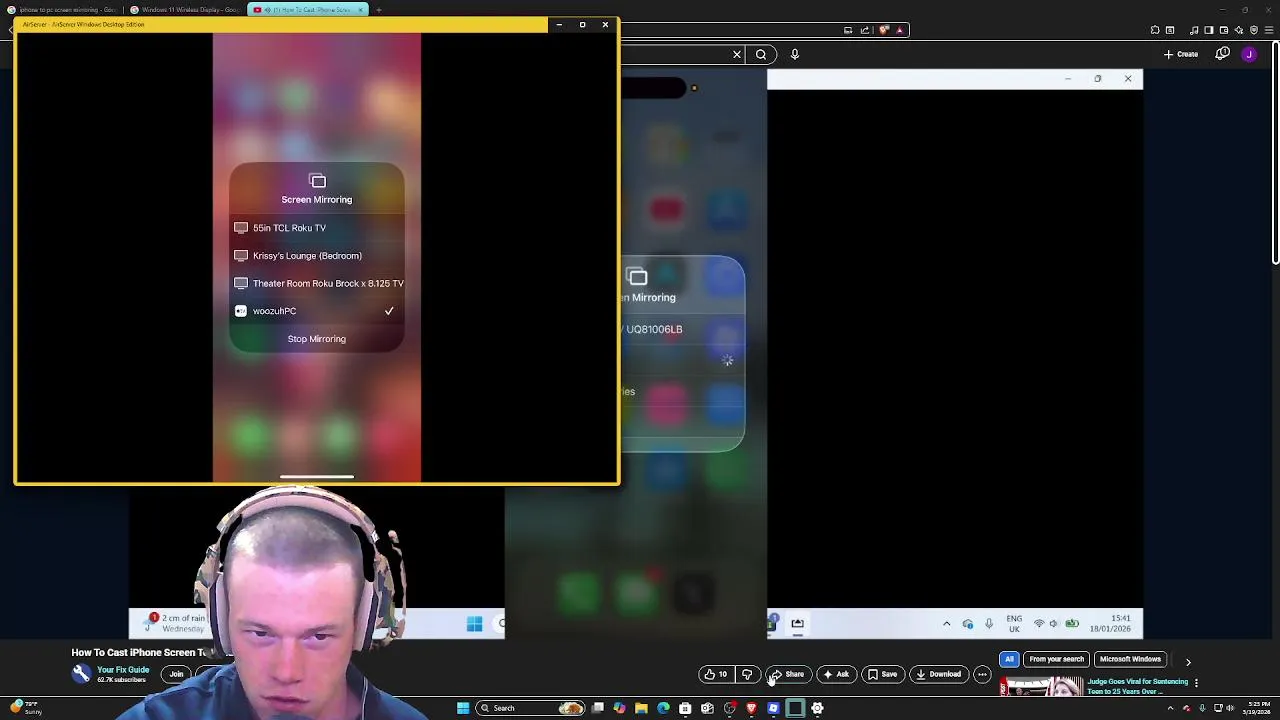Open browser extensions puzzle icon
This screenshot has width=1280, height=720.
[x=1155, y=30]
